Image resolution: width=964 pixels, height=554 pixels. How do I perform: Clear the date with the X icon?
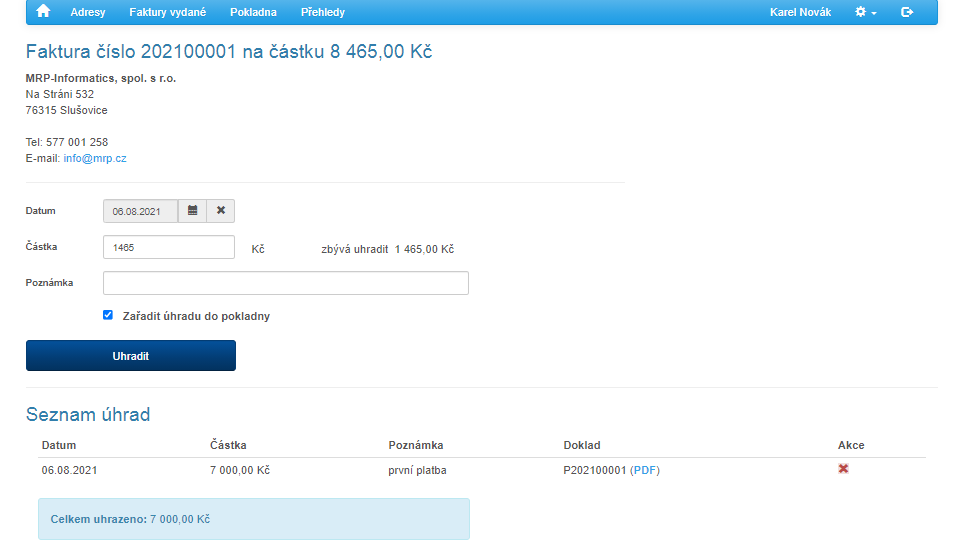click(x=221, y=211)
